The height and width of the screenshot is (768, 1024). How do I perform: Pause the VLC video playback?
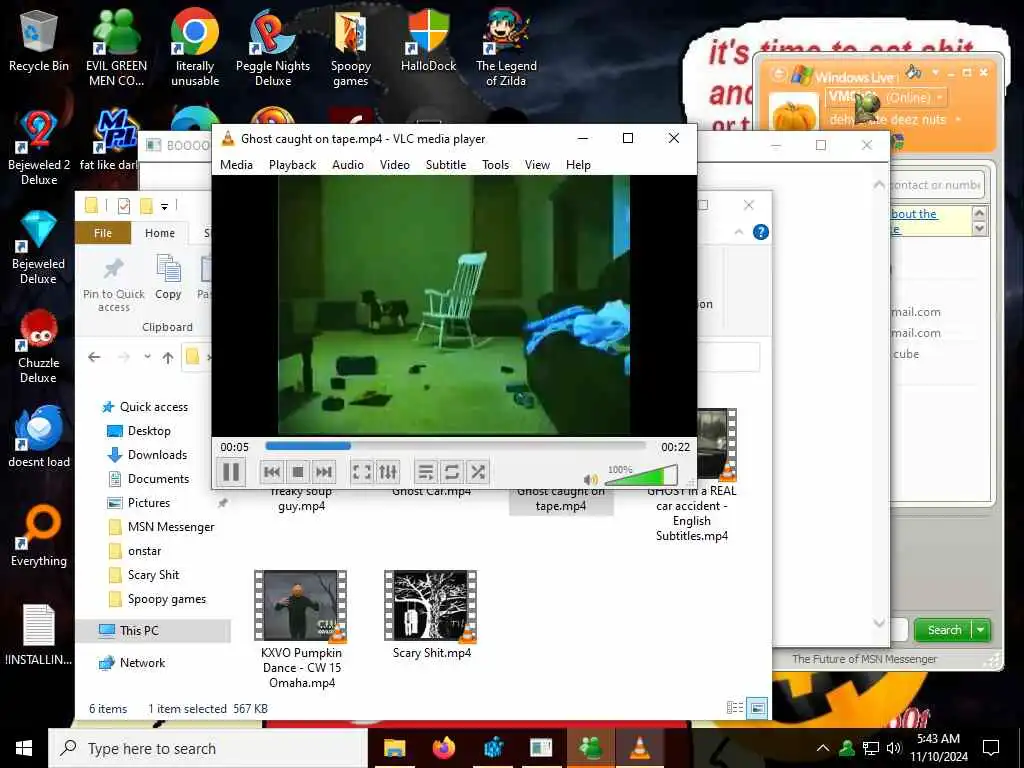pos(231,472)
